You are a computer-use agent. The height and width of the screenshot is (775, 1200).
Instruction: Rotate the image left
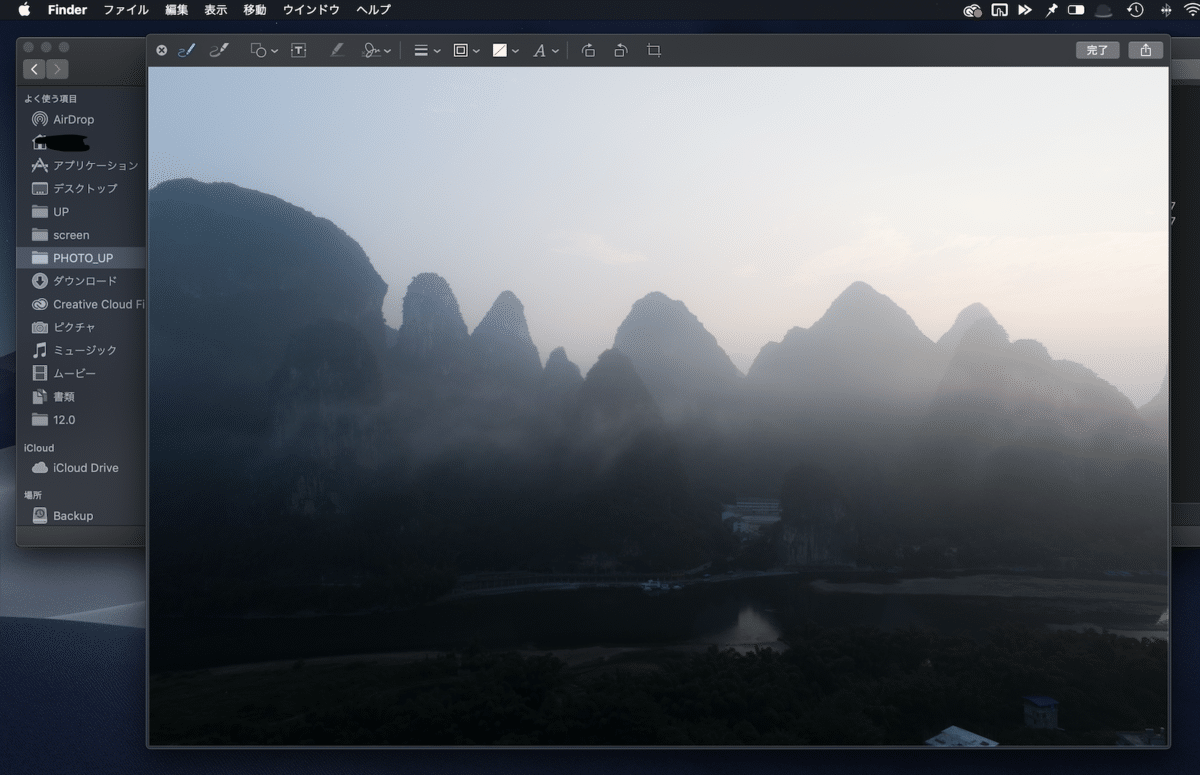621,50
